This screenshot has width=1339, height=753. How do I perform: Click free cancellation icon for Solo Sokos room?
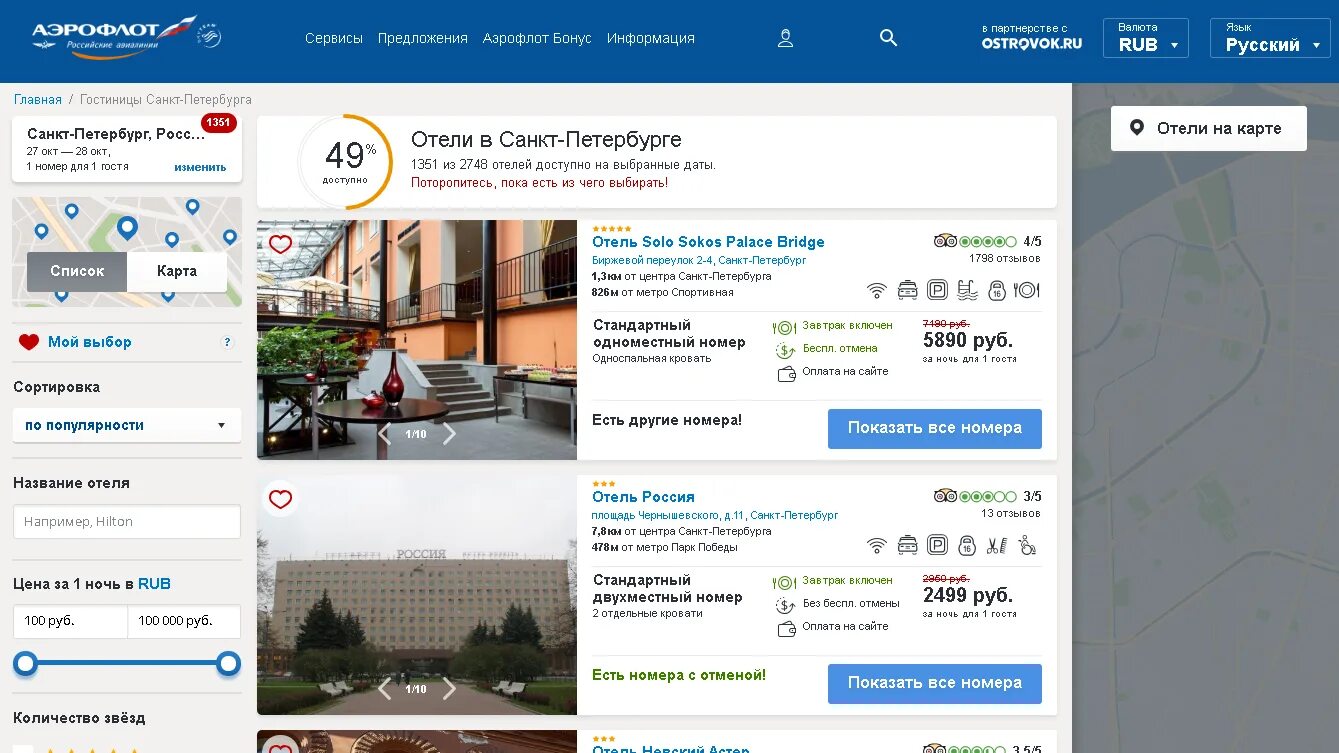tap(785, 350)
